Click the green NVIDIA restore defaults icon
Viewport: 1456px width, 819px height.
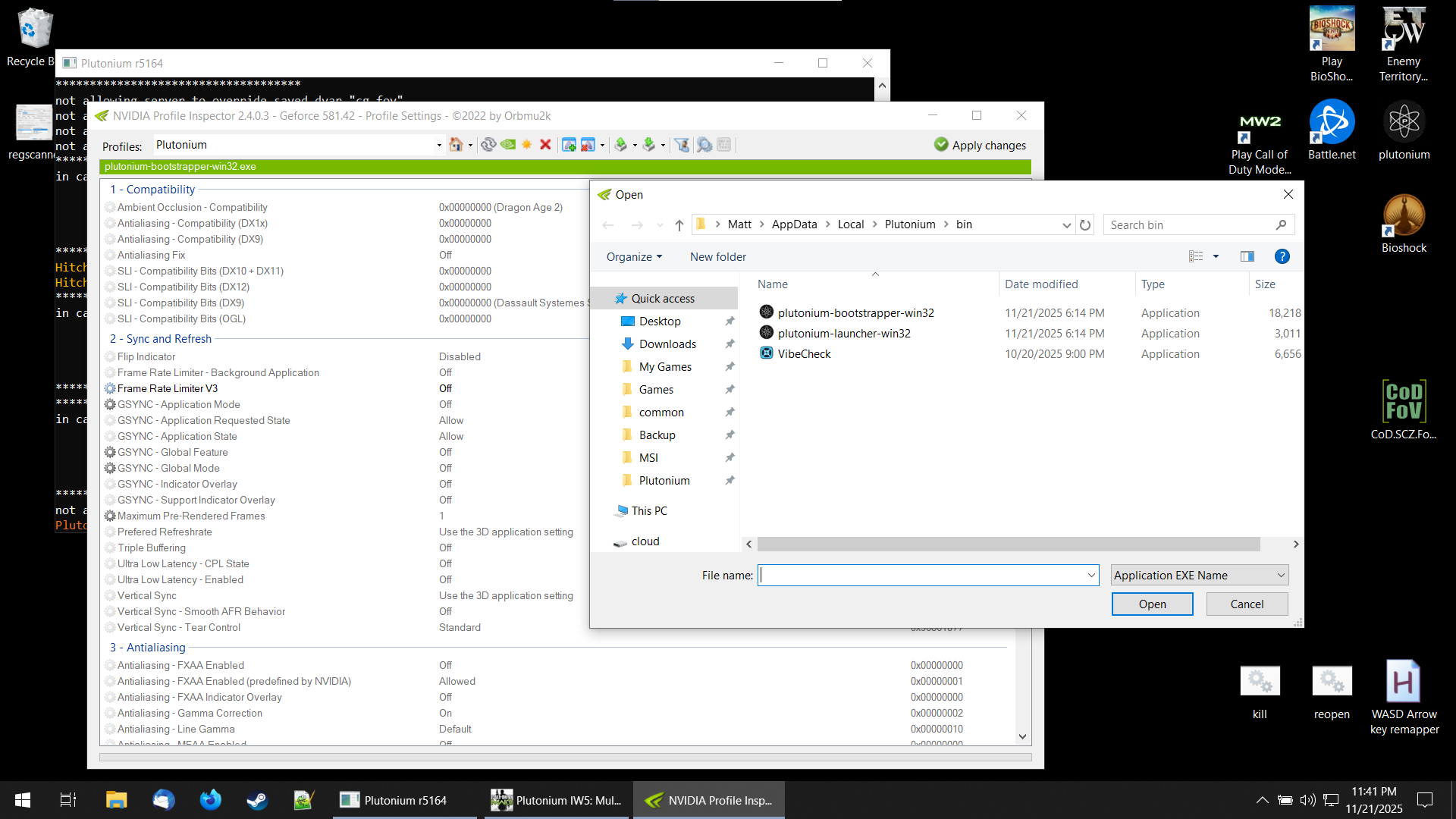point(507,145)
